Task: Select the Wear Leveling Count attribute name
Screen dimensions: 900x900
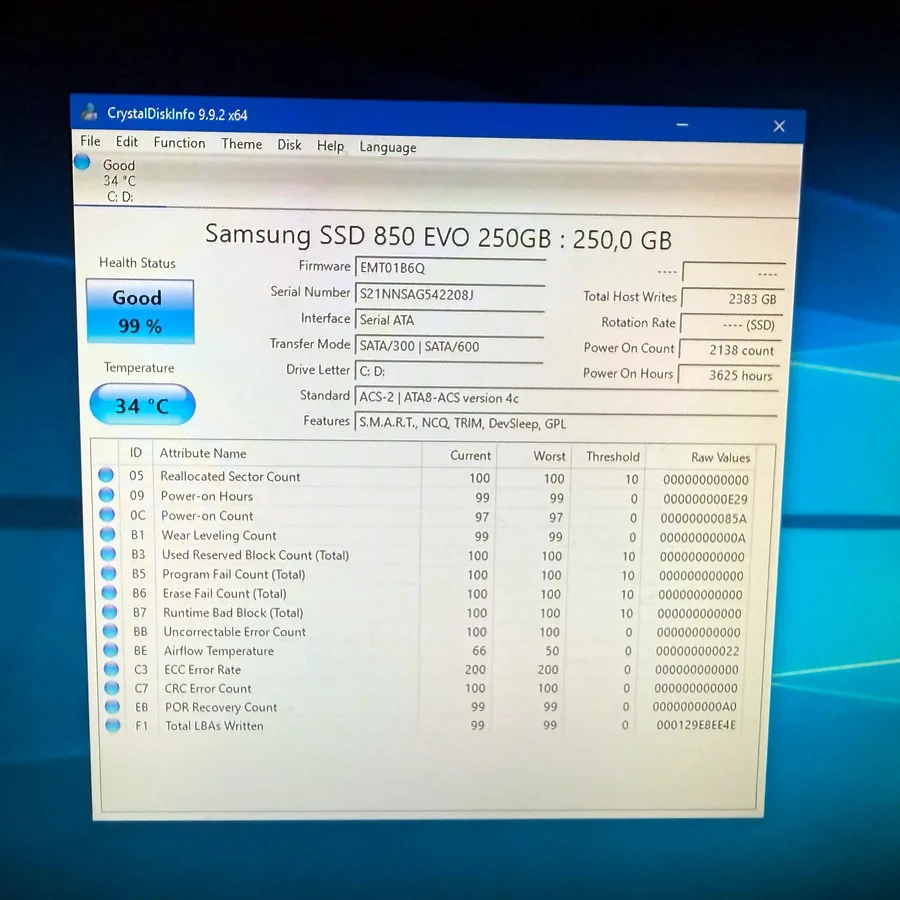Action: (219, 535)
